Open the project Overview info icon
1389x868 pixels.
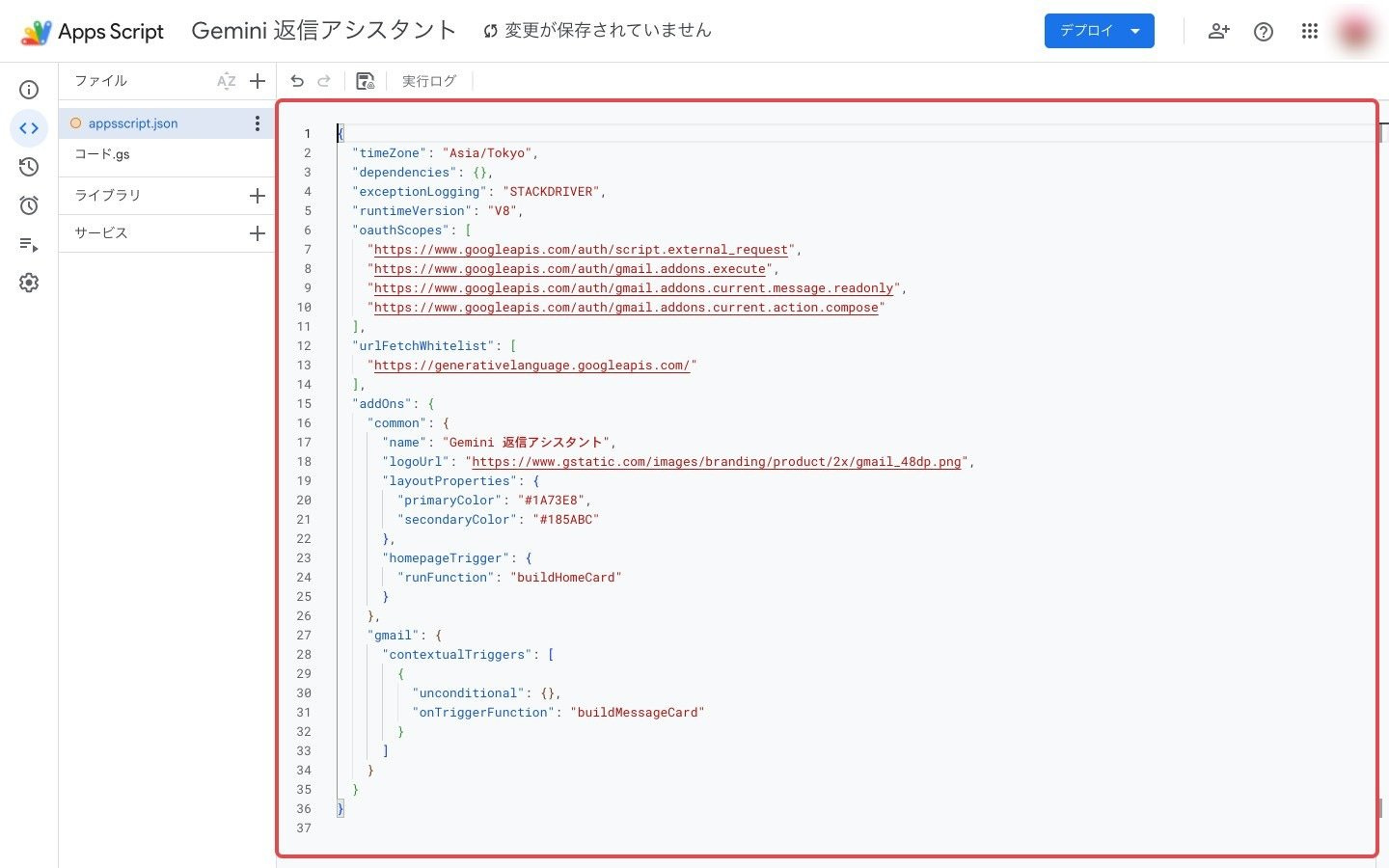[29, 90]
